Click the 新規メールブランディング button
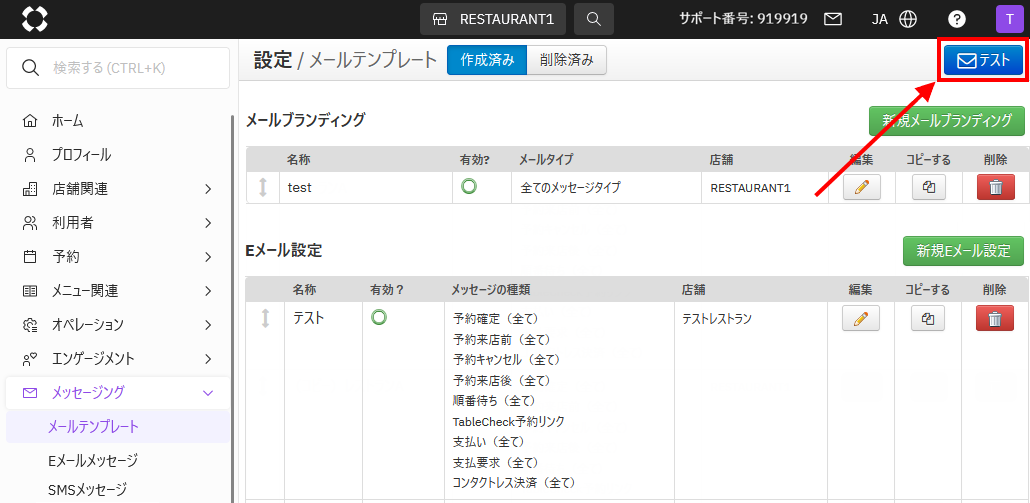Screen dimensions: 1030x503 click(946, 121)
